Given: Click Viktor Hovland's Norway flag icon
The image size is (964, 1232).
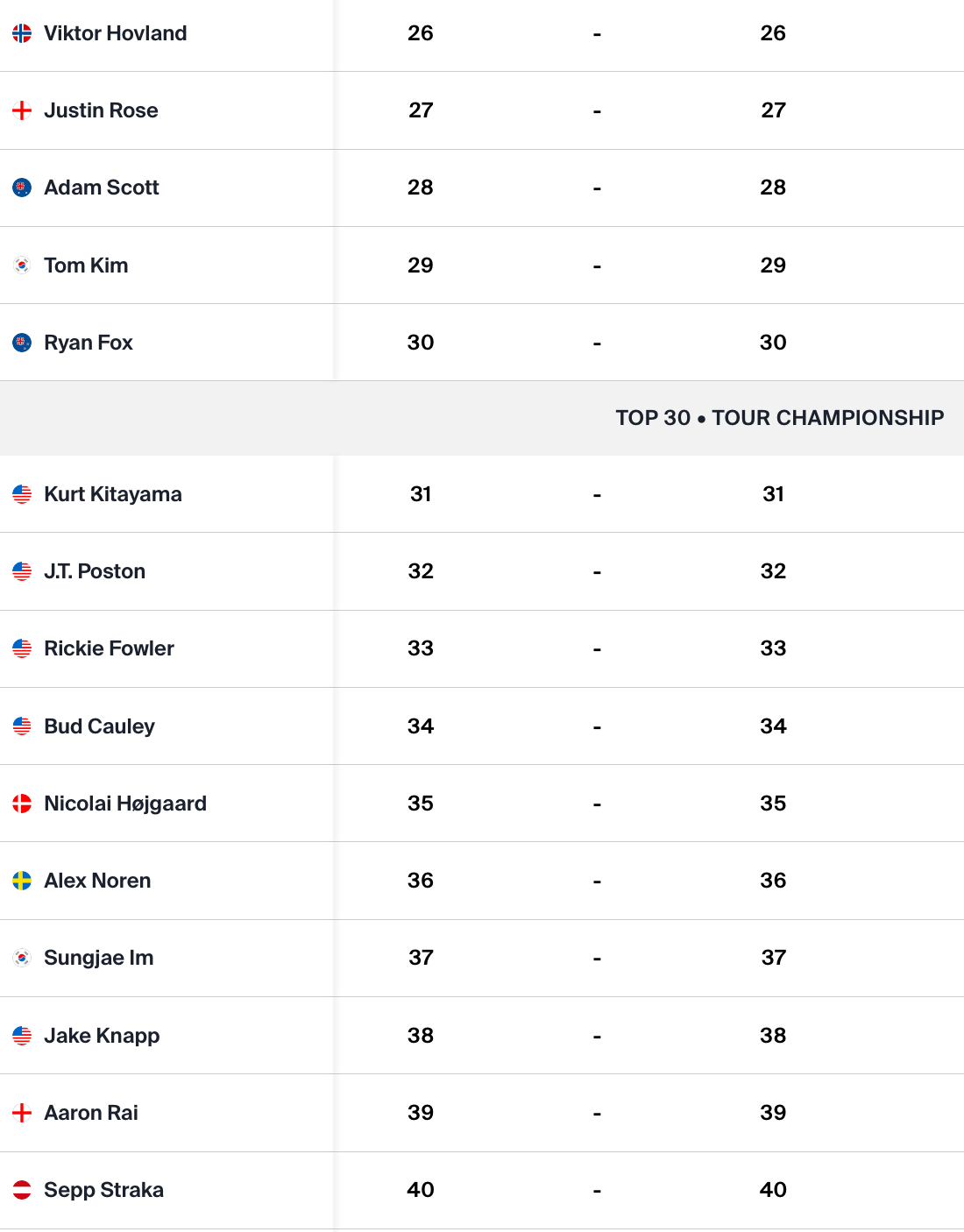Looking at the screenshot, I should coord(22,33).
